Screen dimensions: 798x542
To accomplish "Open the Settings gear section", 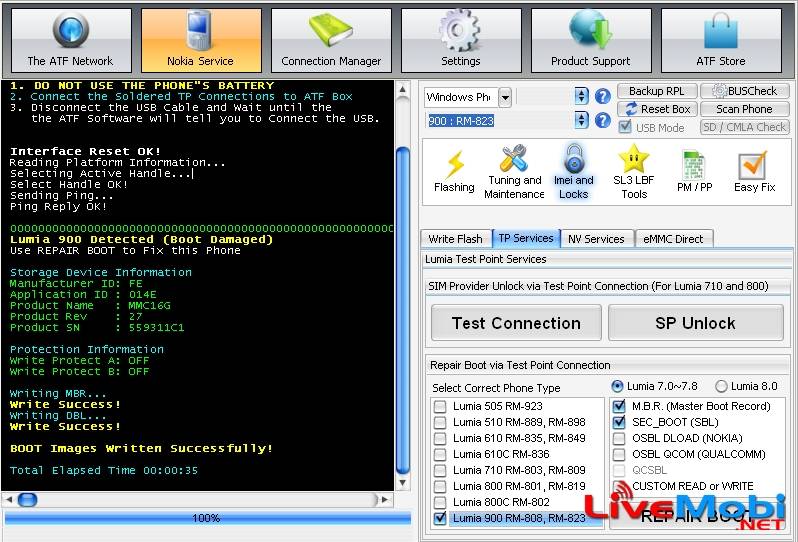I will click(461, 40).
